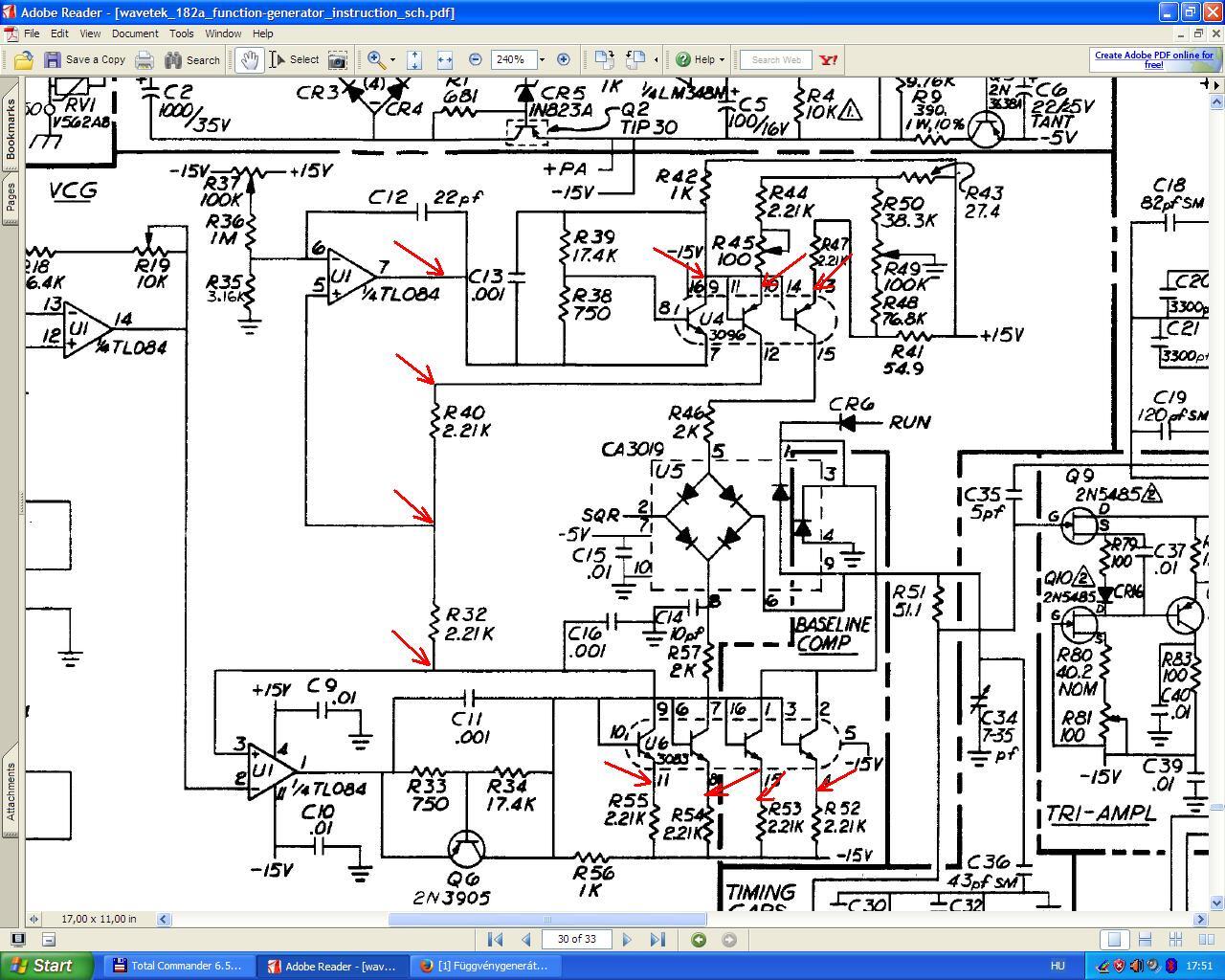This screenshot has height=980, width=1225.
Task: Click the Fit Page height icon
Action: pyautogui.click(x=414, y=59)
